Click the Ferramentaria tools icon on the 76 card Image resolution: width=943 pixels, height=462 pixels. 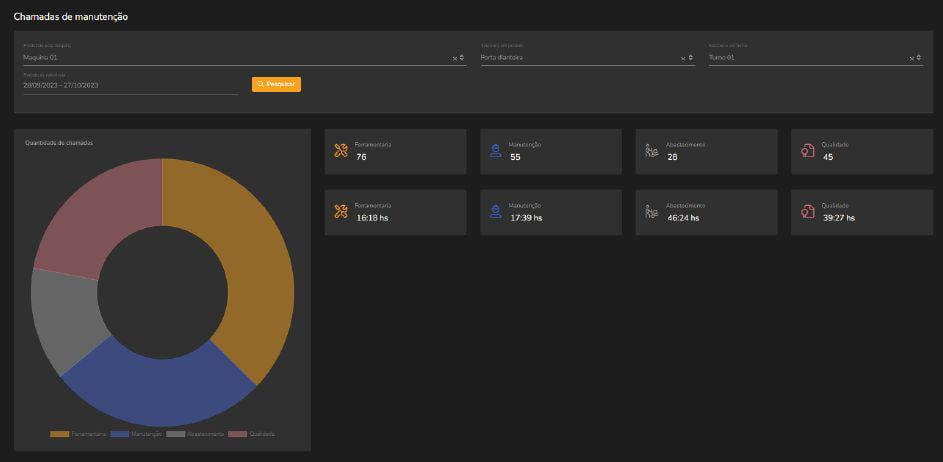coord(341,151)
